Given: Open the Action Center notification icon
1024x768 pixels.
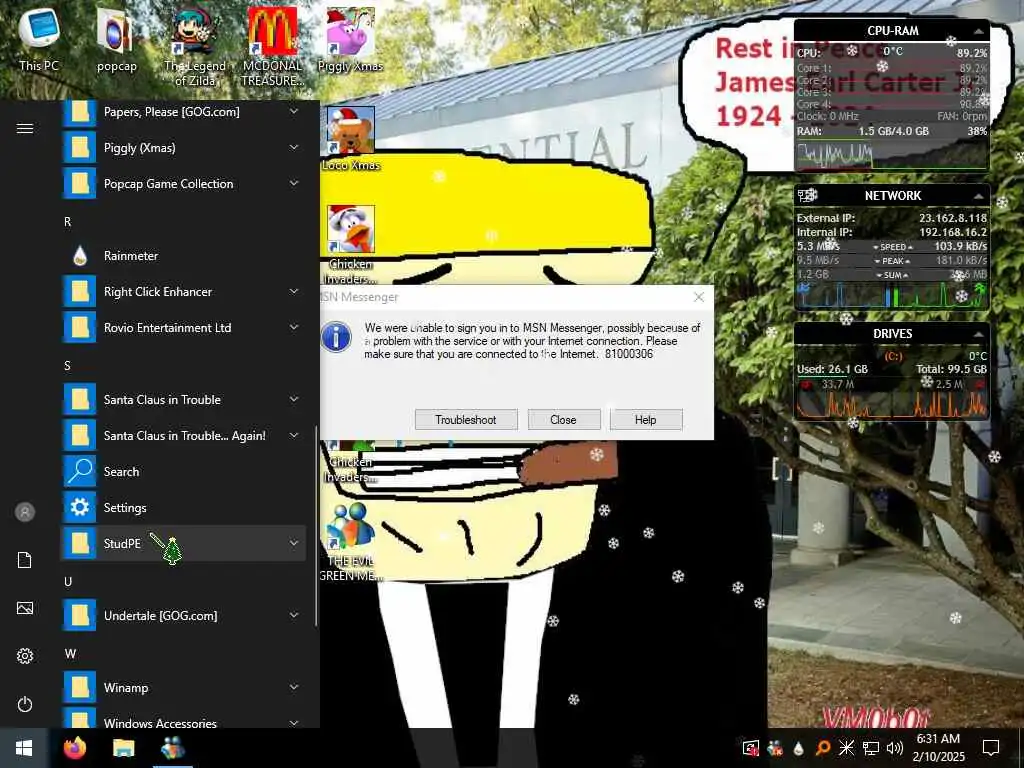Looking at the screenshot, I should (991, 748).
